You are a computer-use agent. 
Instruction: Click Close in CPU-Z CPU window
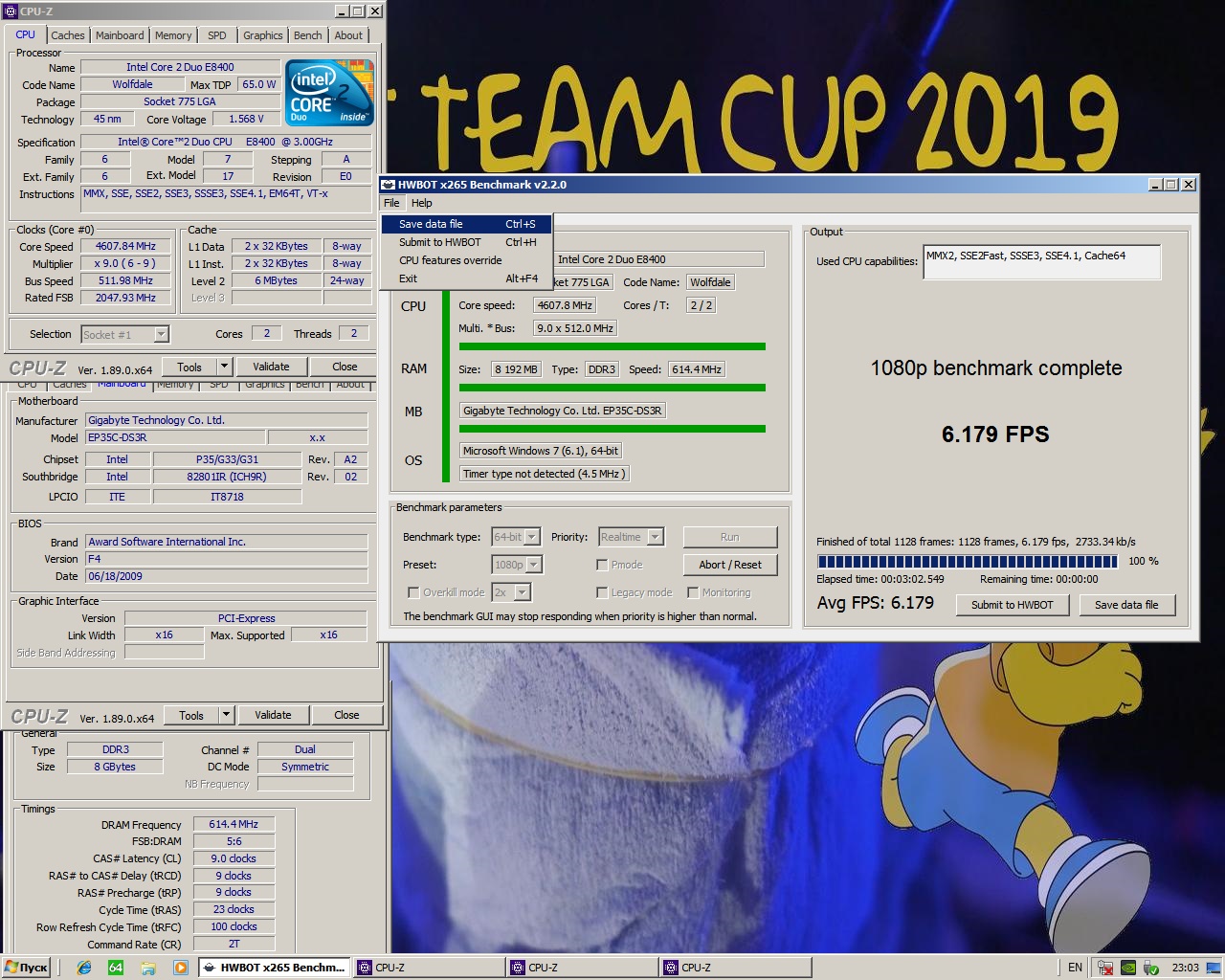(x=345, y=367)
